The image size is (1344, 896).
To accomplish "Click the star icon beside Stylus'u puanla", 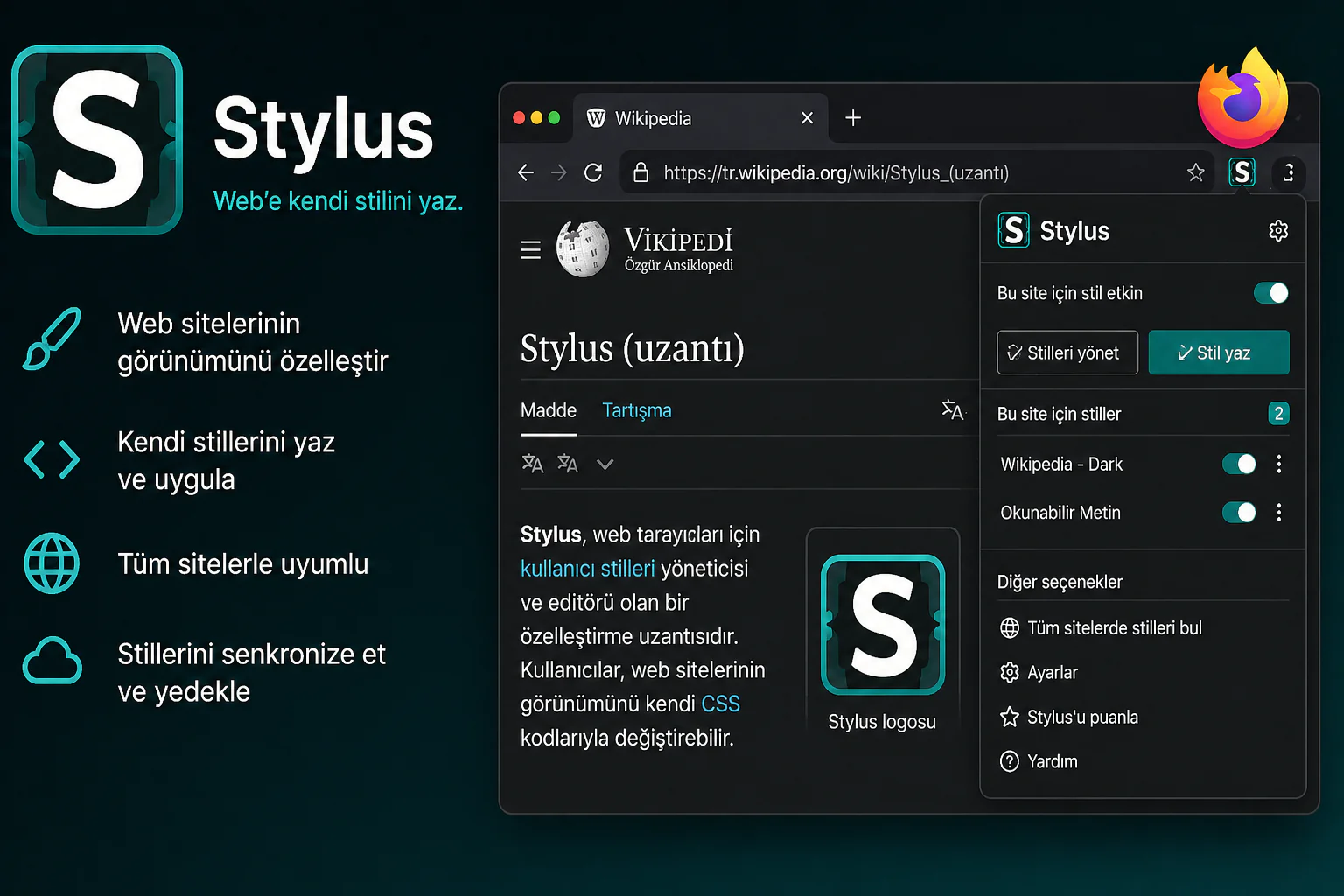I will click(x=1010, y=717).
